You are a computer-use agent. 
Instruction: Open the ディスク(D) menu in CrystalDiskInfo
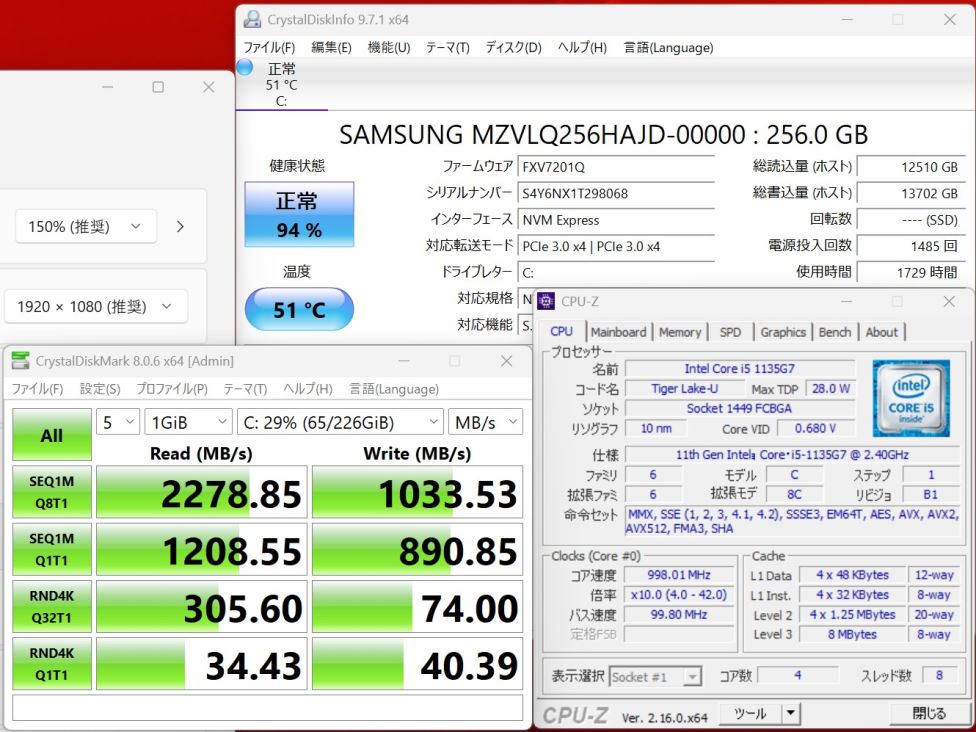click(x=513, y=47)
